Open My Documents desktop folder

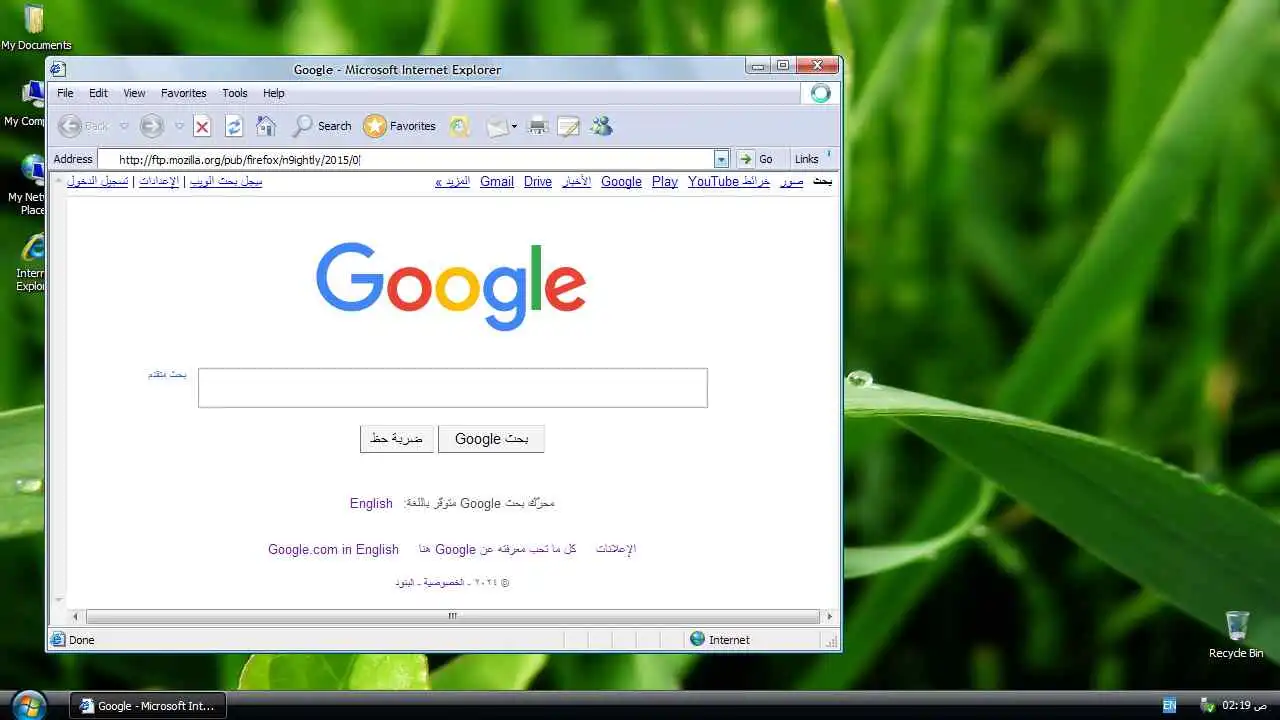[35, 27]
